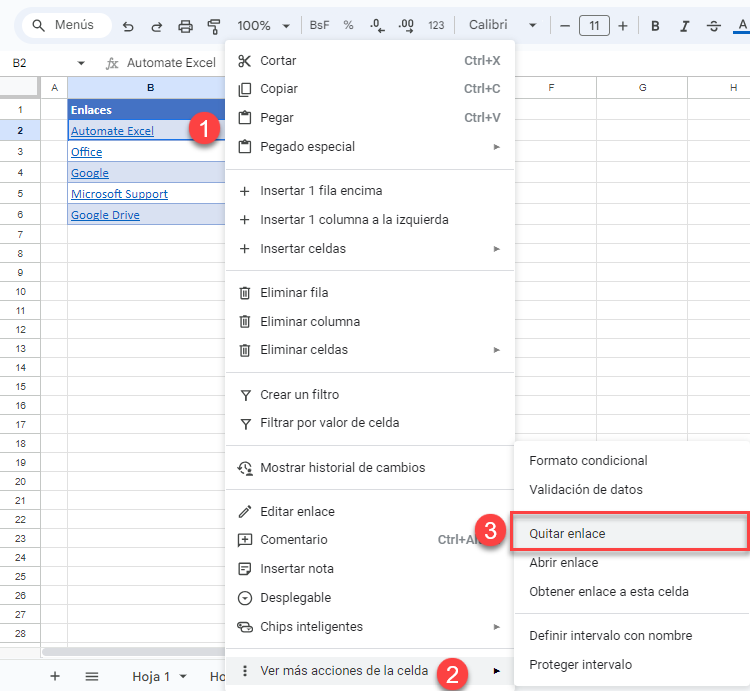Screen dimensions: 750x691
Task: Click the Google link in B4
Action: click(90, 173)
